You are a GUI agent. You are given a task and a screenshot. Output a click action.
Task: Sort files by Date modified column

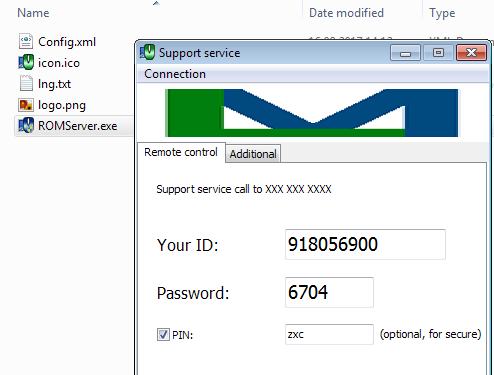tap(346, 13)
